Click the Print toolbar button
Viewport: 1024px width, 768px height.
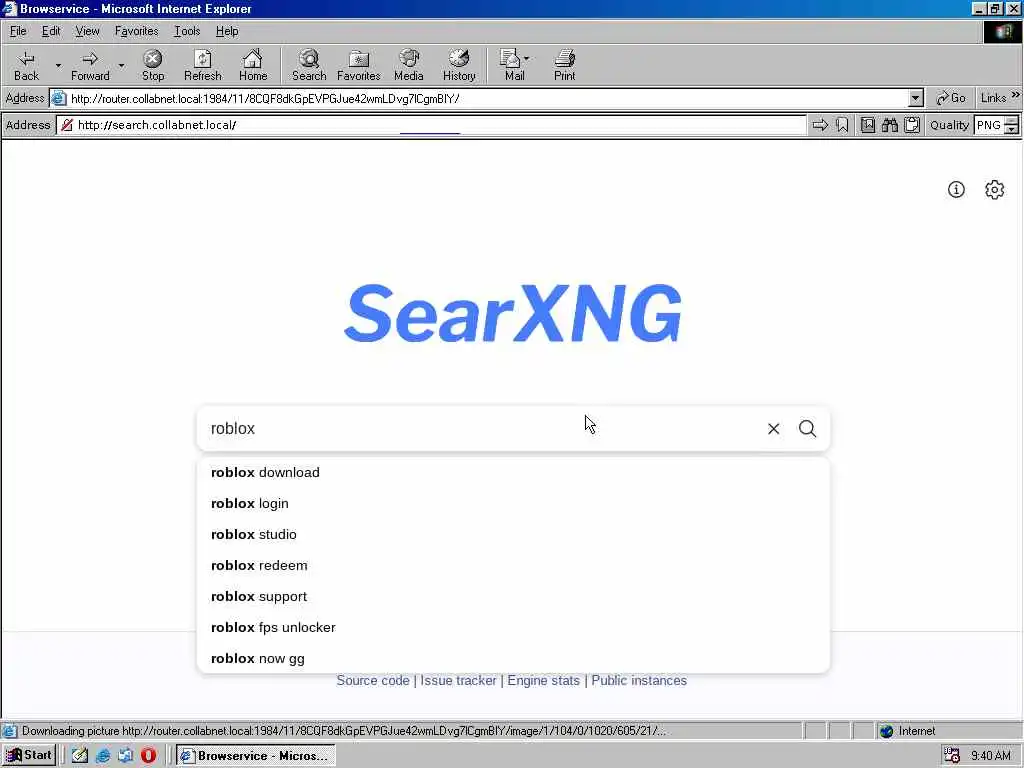565,65
